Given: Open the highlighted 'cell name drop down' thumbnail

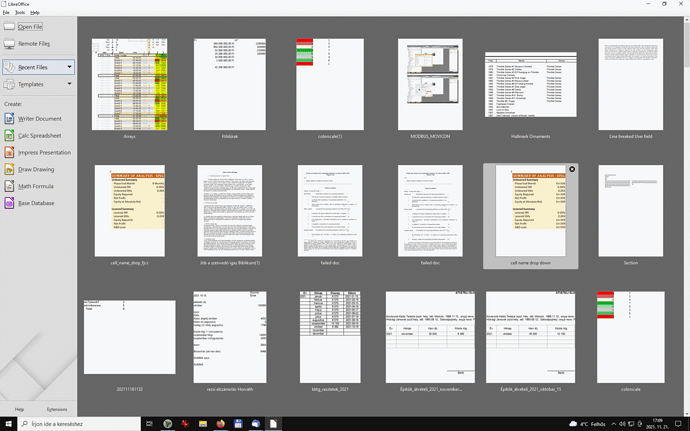Looking at the screenshot, I should tap(531, 211).
